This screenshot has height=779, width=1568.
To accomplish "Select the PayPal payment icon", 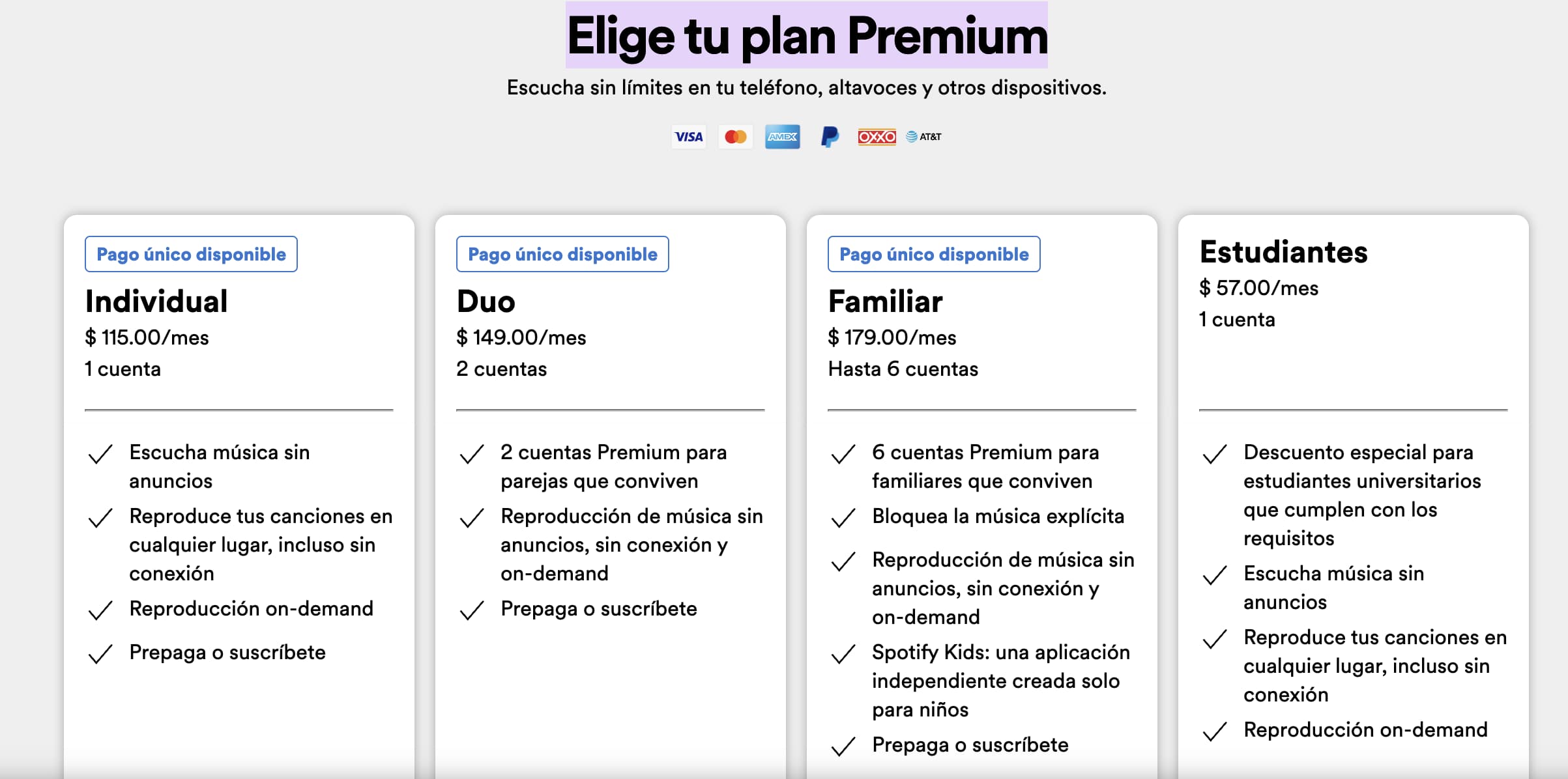I will [829, 136].
